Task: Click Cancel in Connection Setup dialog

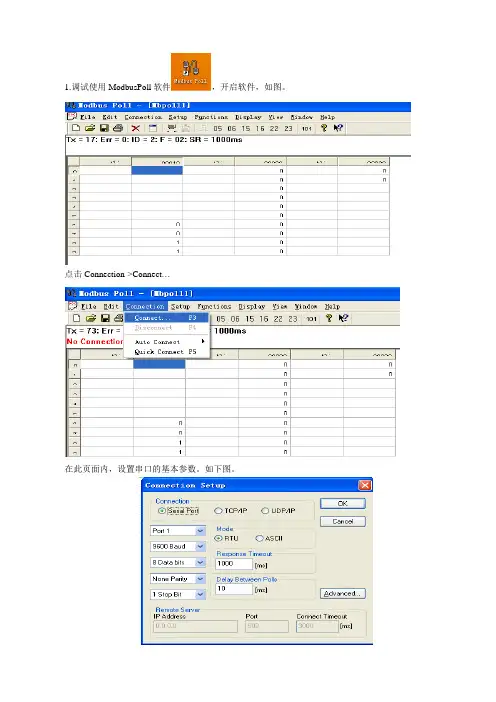Action: point(342,522)
